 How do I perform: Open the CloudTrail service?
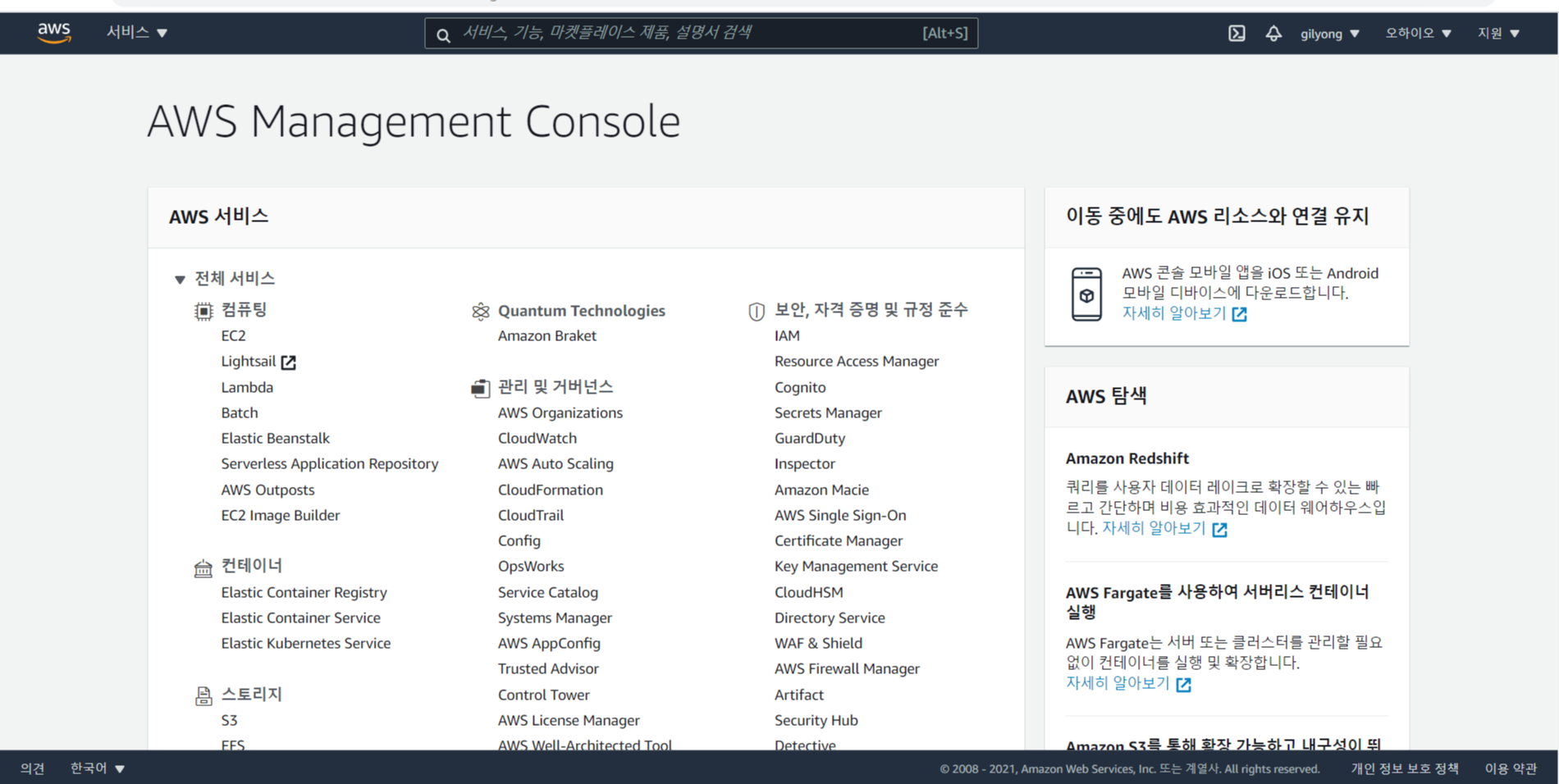[531, 515]
